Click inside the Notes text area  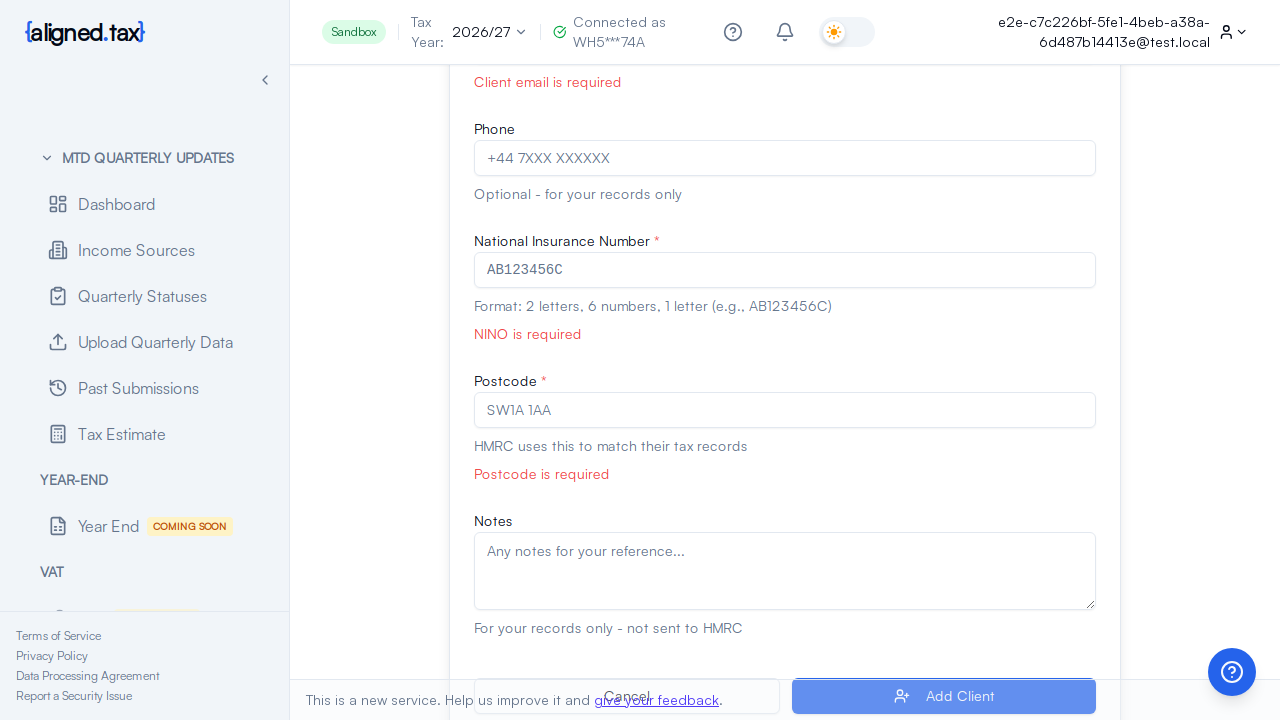pyautogui.click(x=784, y=570)
